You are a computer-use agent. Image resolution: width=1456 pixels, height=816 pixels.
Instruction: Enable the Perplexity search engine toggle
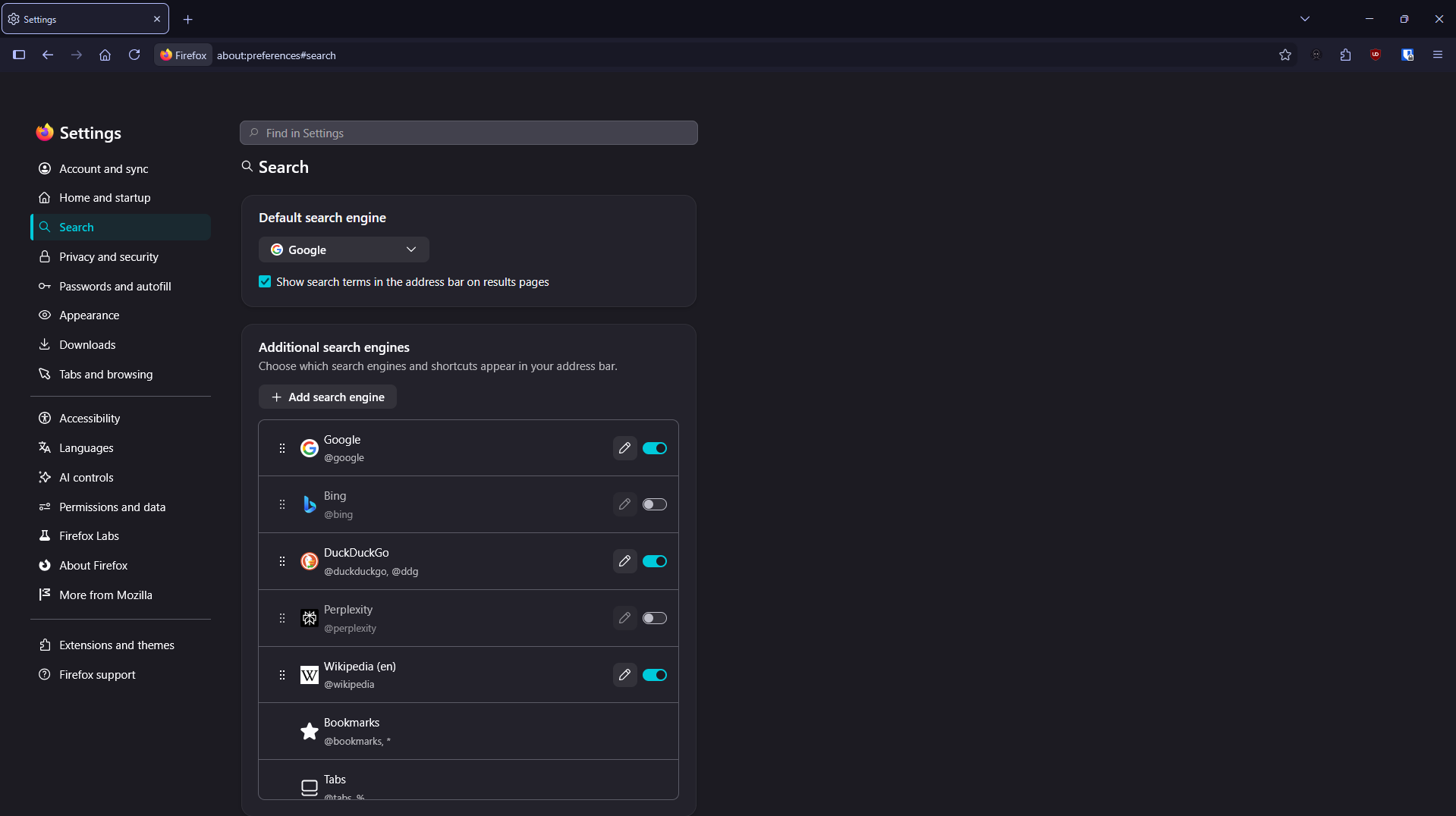click(655, 618)
